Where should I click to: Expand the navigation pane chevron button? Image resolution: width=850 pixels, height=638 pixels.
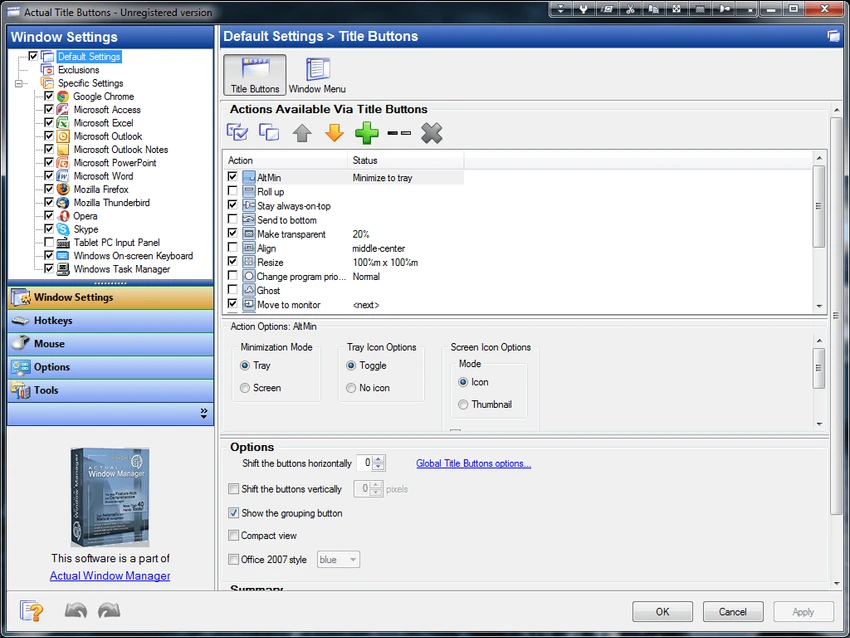(x=204, y=413)
